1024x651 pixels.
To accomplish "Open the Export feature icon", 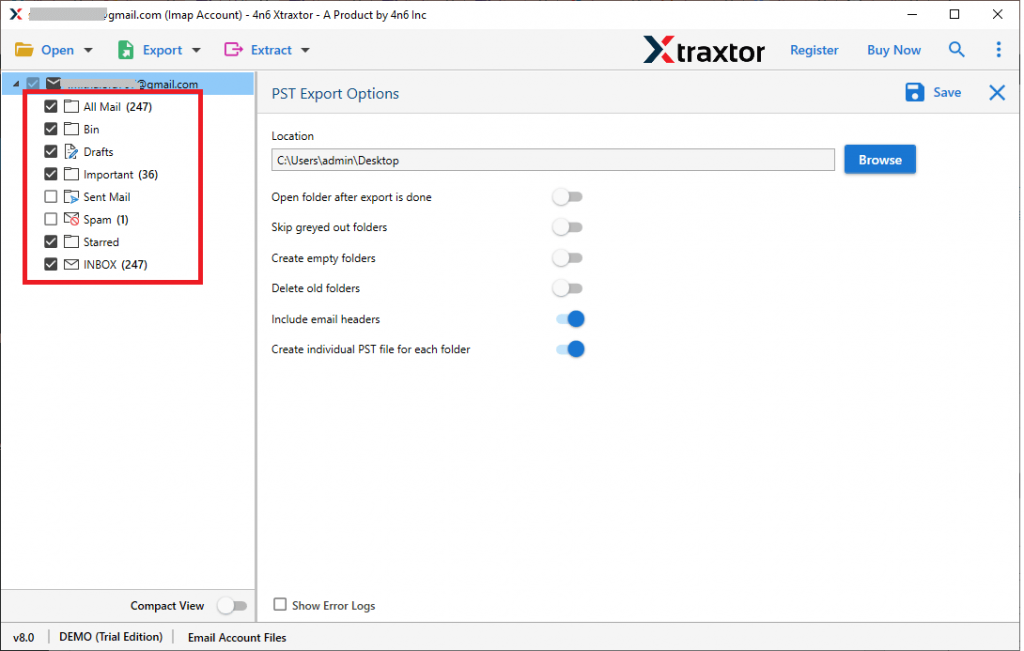I will pos(125,49).
